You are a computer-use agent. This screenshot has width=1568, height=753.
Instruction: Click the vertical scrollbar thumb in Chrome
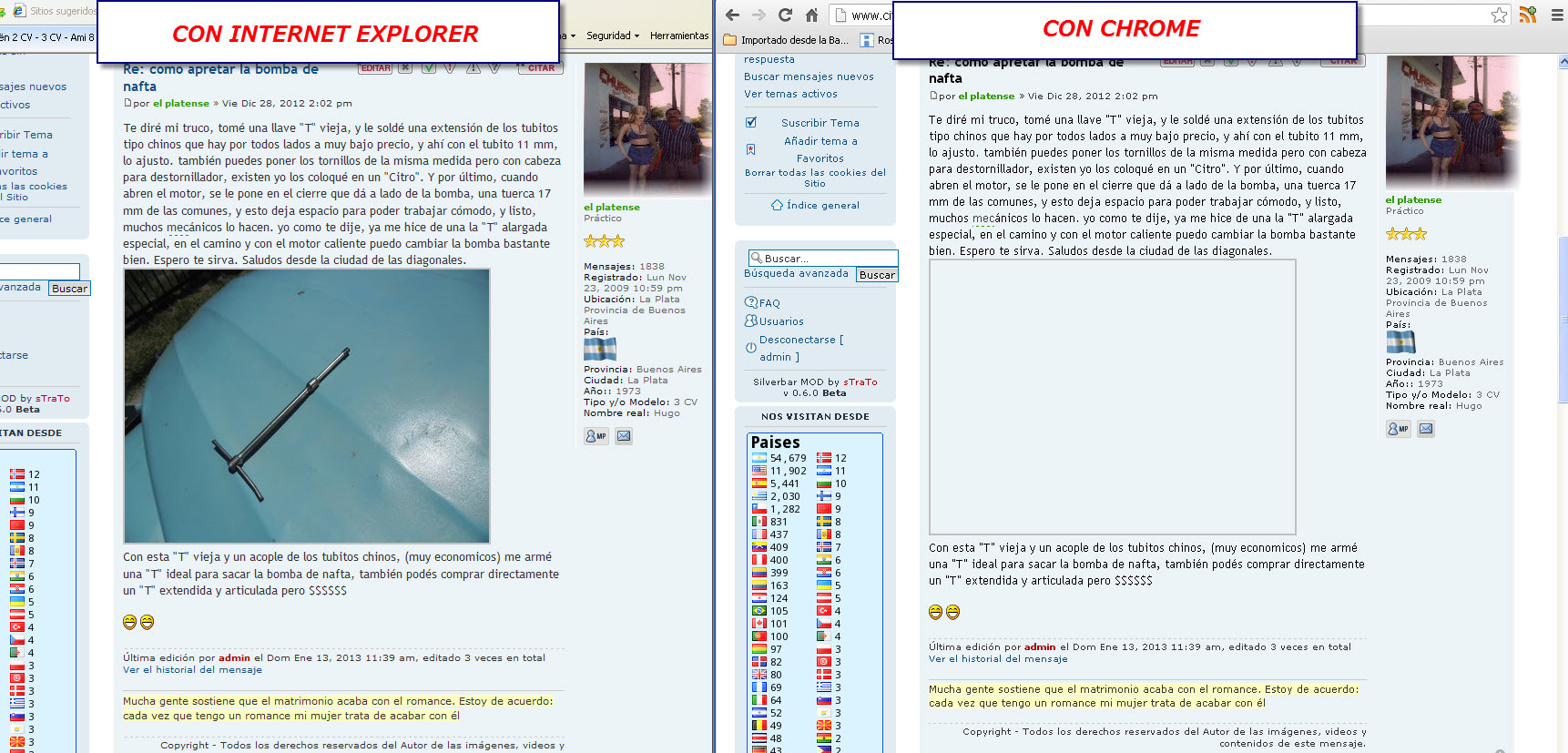click(x=1563, y=319)
